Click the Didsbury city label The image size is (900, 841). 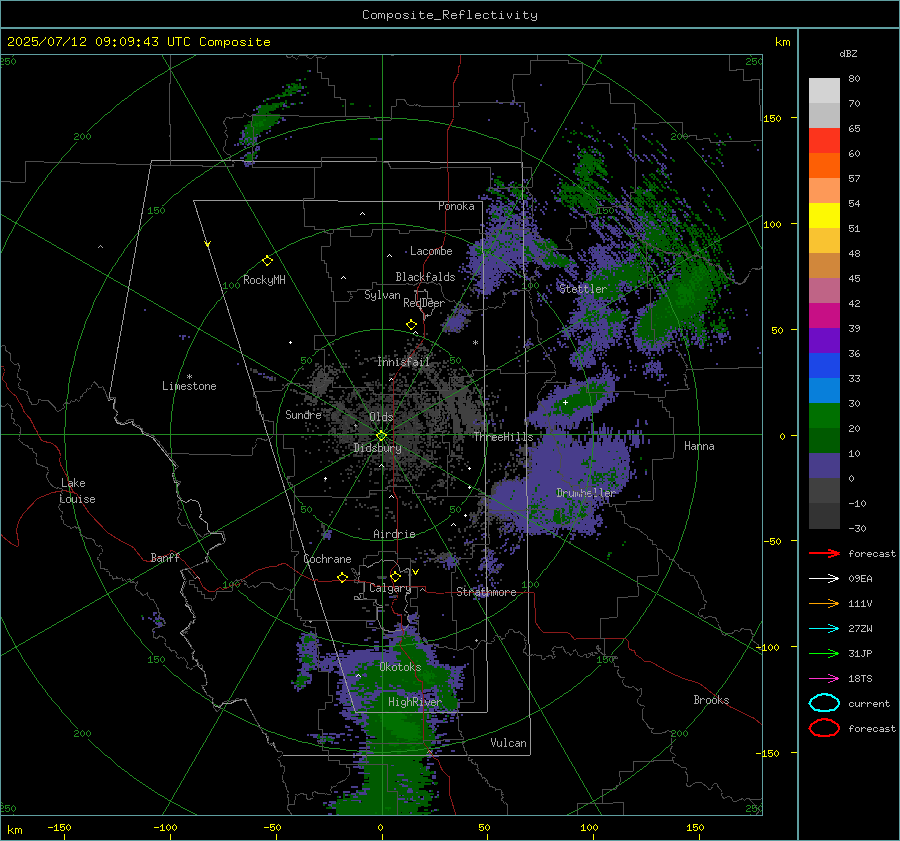pos(377,448)
